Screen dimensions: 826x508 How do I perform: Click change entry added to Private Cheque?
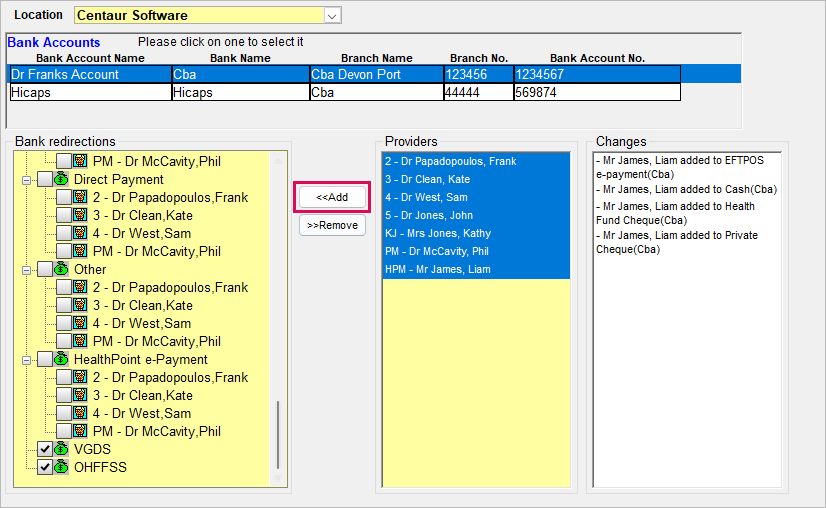click(676, 242)
